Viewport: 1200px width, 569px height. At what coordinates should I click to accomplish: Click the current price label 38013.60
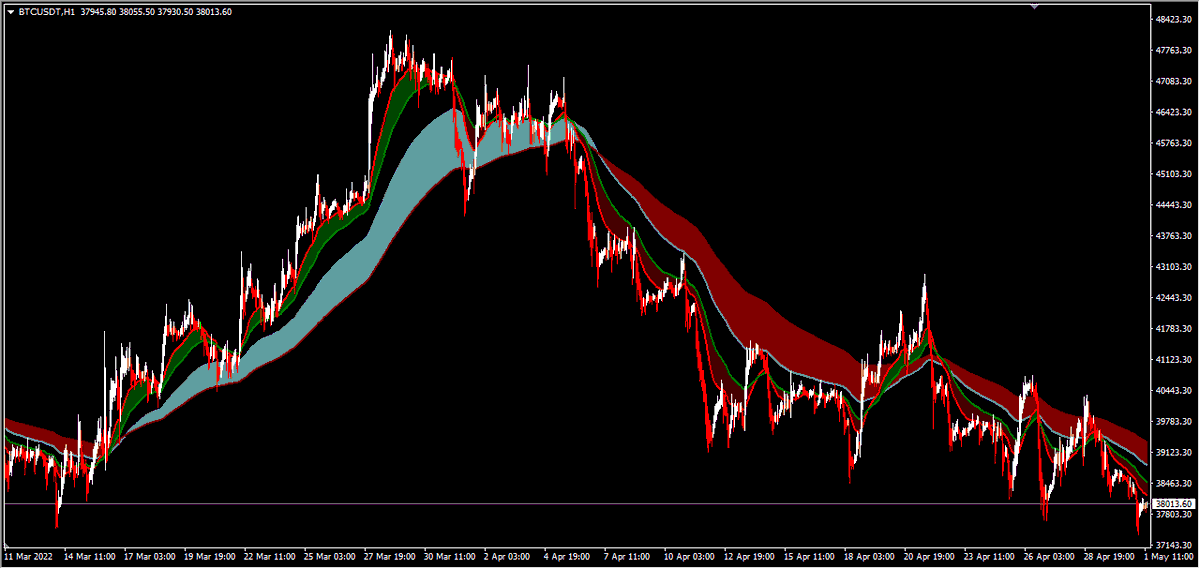(1173, 503)
